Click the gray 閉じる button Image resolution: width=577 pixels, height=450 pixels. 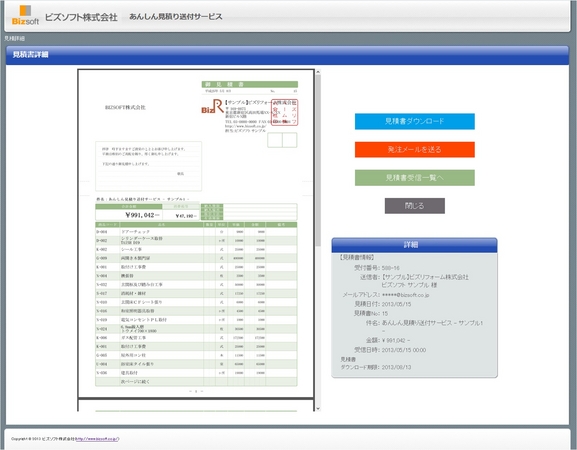tap(415, 206)
